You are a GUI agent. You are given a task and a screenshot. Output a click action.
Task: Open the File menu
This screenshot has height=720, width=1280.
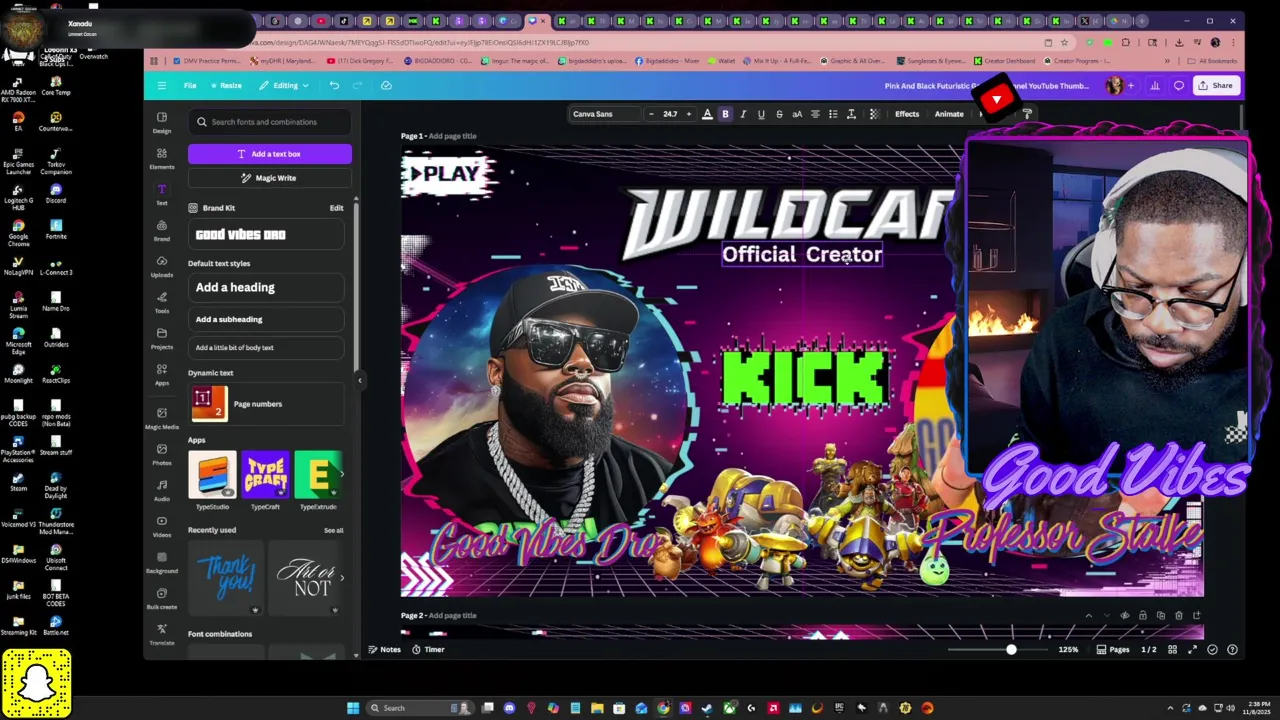[x=190, y=85]
